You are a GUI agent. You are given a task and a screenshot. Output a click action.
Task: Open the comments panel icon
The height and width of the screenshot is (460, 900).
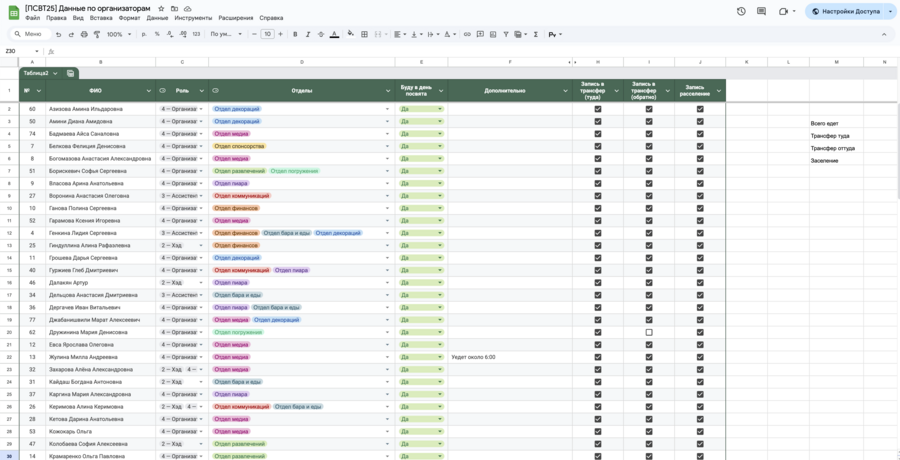pyautogui.click(x=761, y=12)
